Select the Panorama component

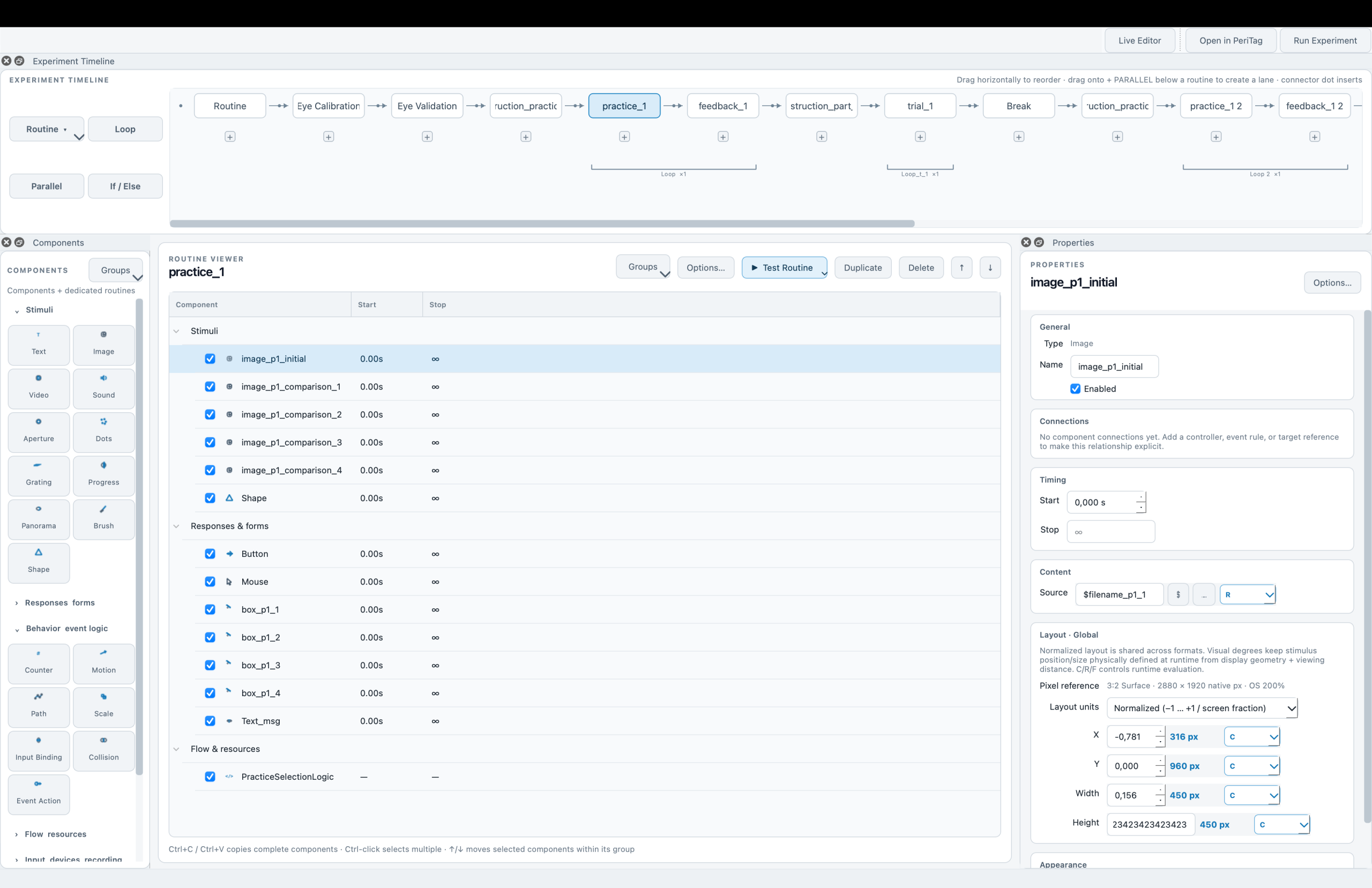[39, 519]
